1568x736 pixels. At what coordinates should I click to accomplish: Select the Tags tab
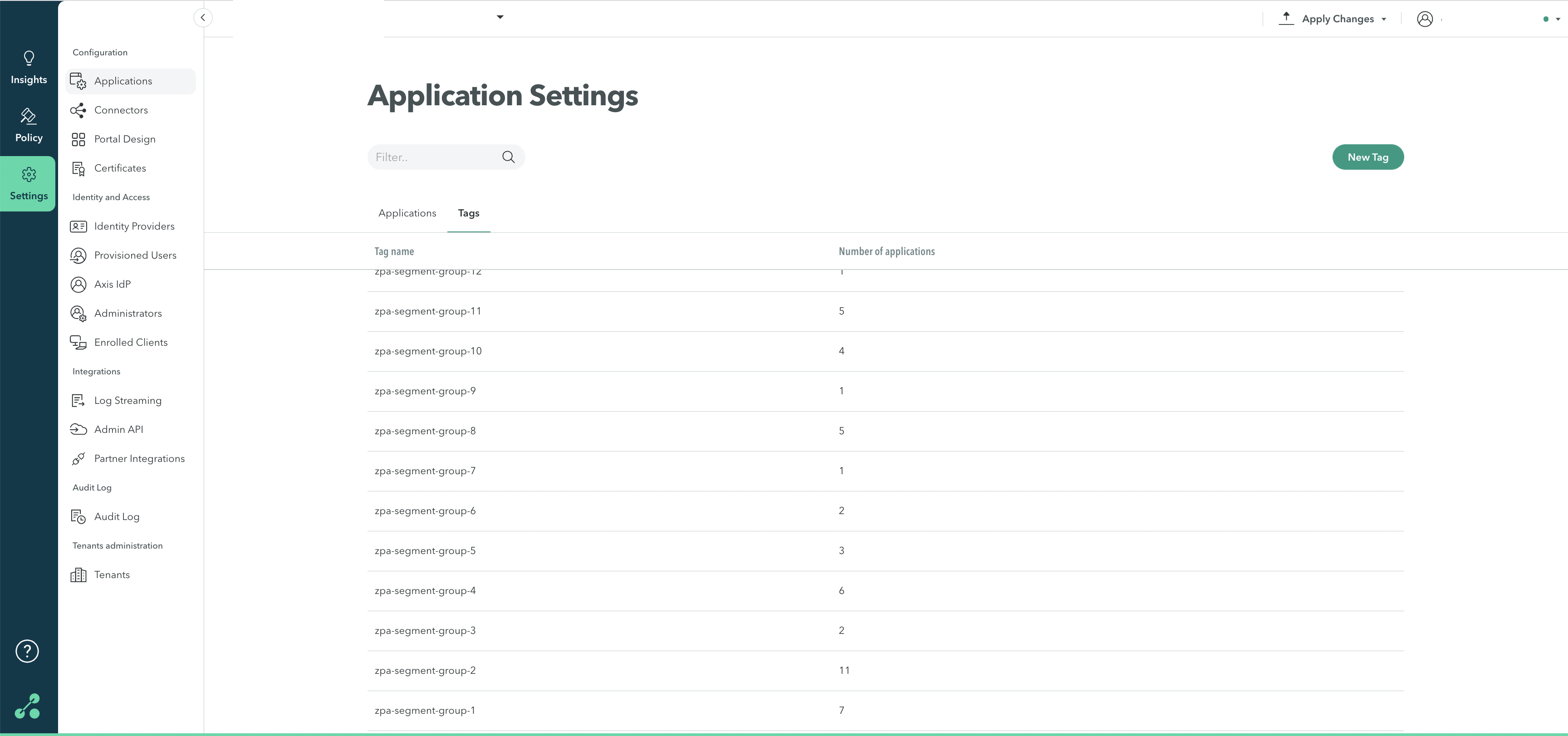[468, 213]
